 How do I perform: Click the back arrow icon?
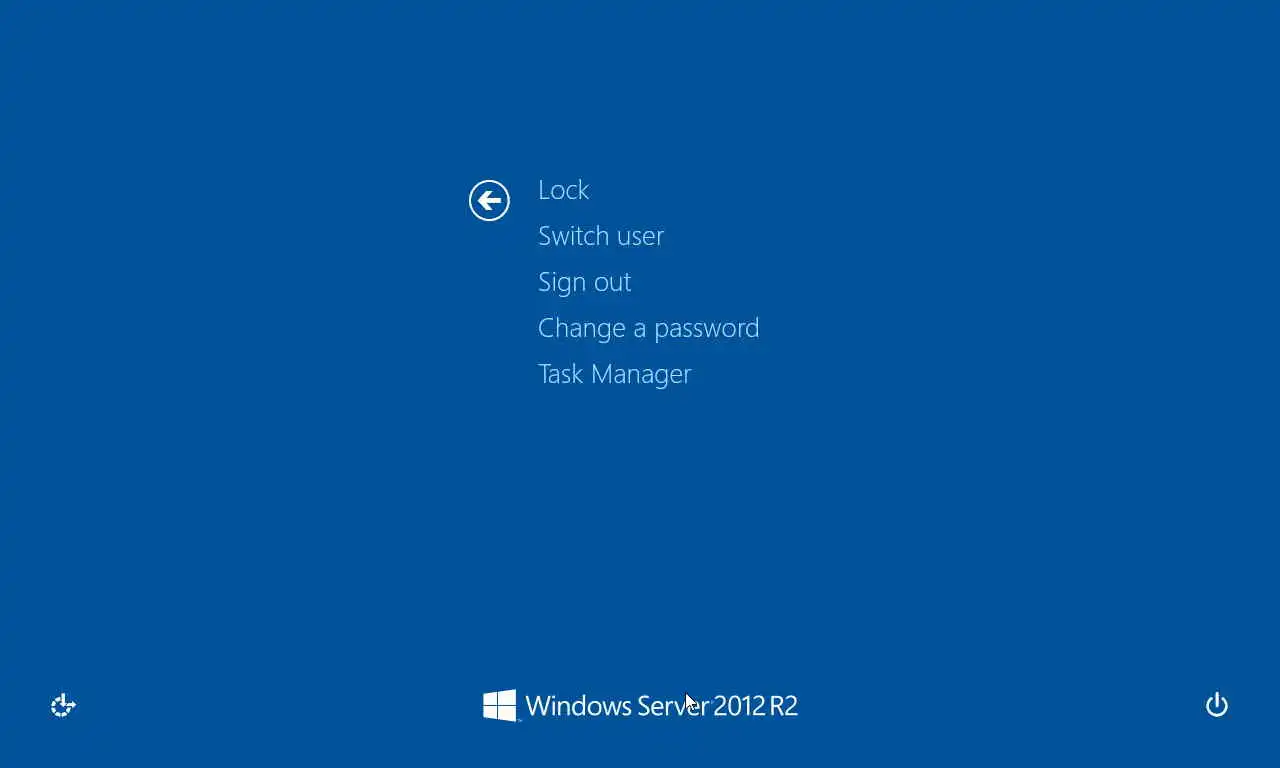489,201
